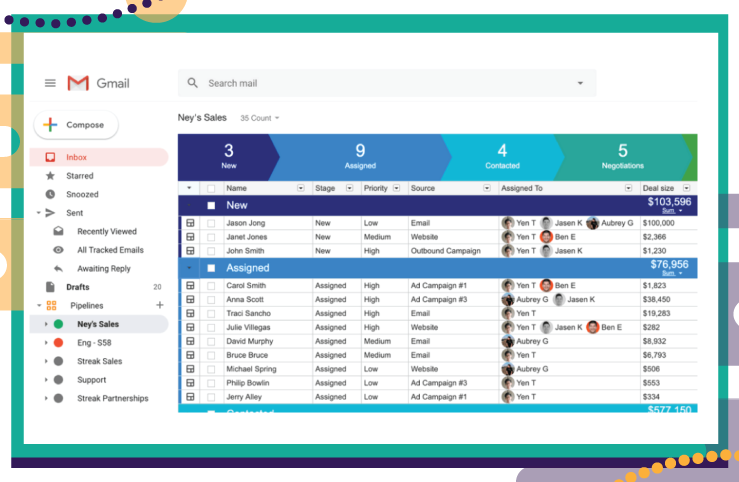Screen dimensions: 739x482
Task: Click the Sum link under $76,956
Action: click(668, 273)
